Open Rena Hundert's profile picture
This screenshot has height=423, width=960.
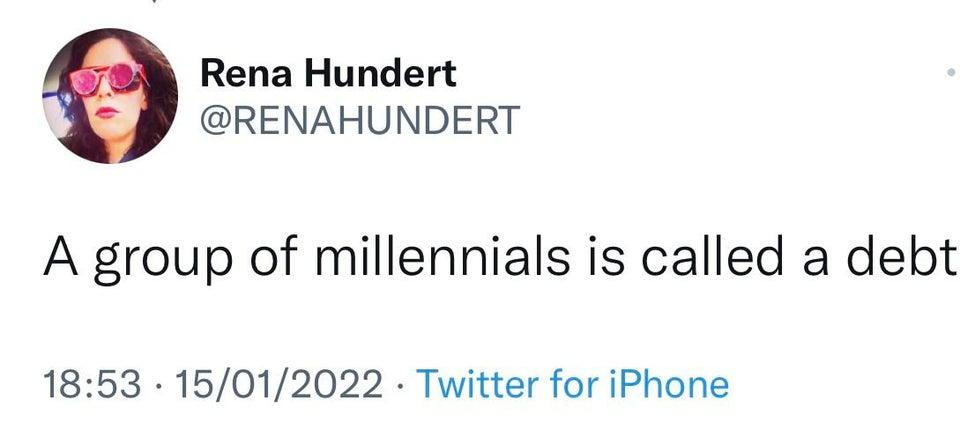(x=111, y=96)
